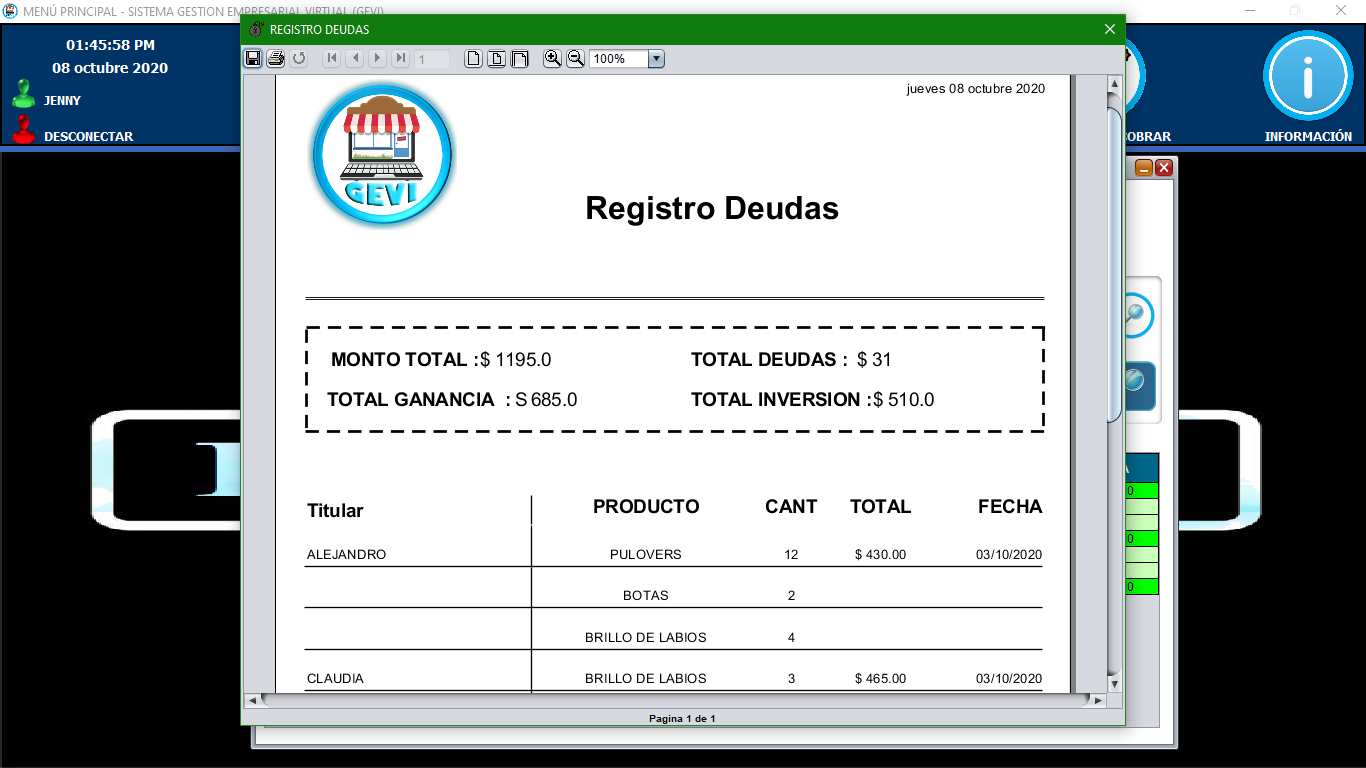This screenshot has width=1366, height=768.
Task: Zoom in on the report
Action: pos(552,59)
